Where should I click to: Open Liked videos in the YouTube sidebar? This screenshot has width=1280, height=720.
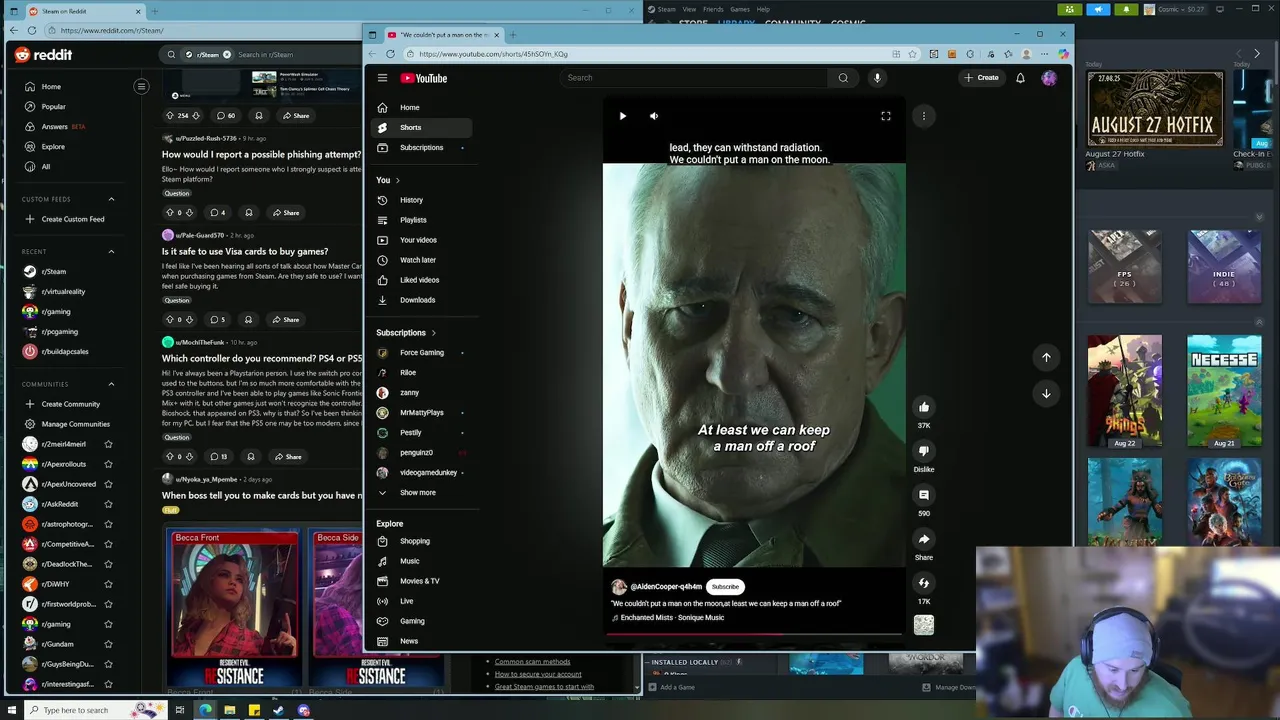click(x=421, y=280)
